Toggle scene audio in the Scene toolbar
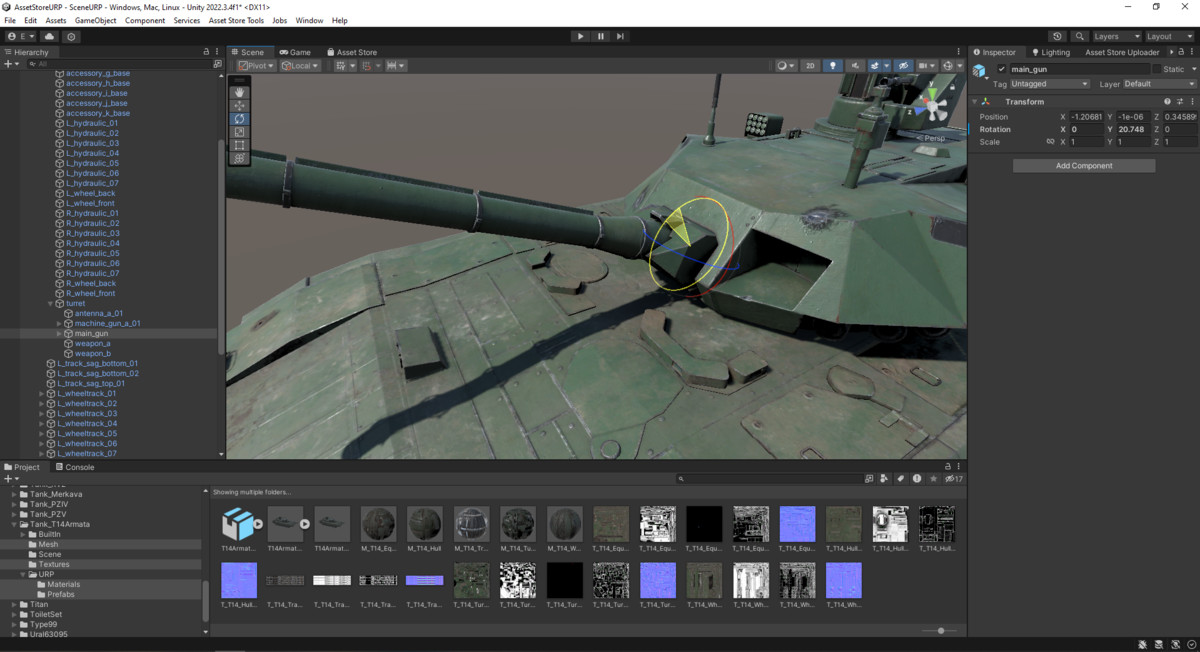This screenshot has width=1200, height=652. [855, 64]
